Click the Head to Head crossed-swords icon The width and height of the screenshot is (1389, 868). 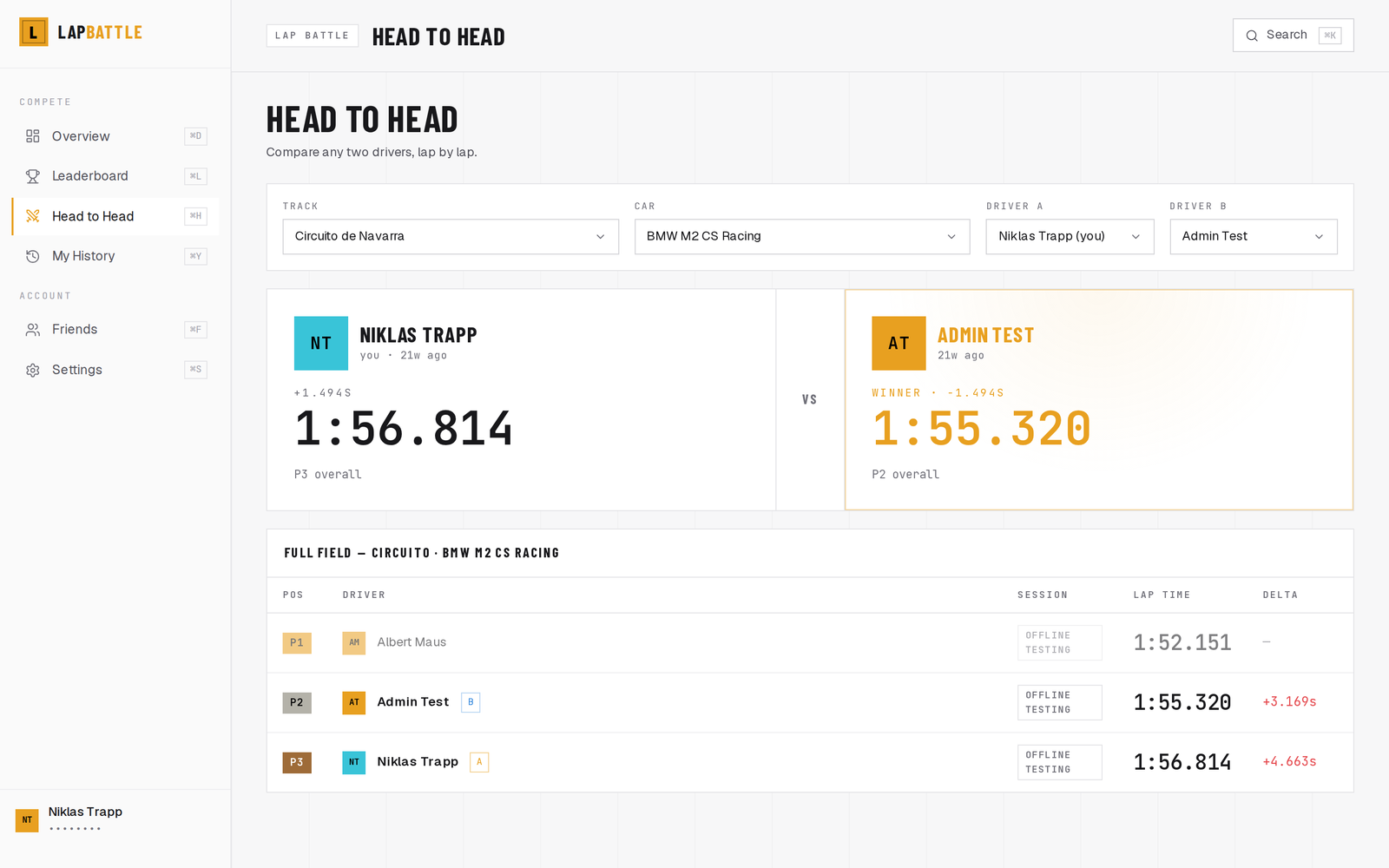(33, 216)
